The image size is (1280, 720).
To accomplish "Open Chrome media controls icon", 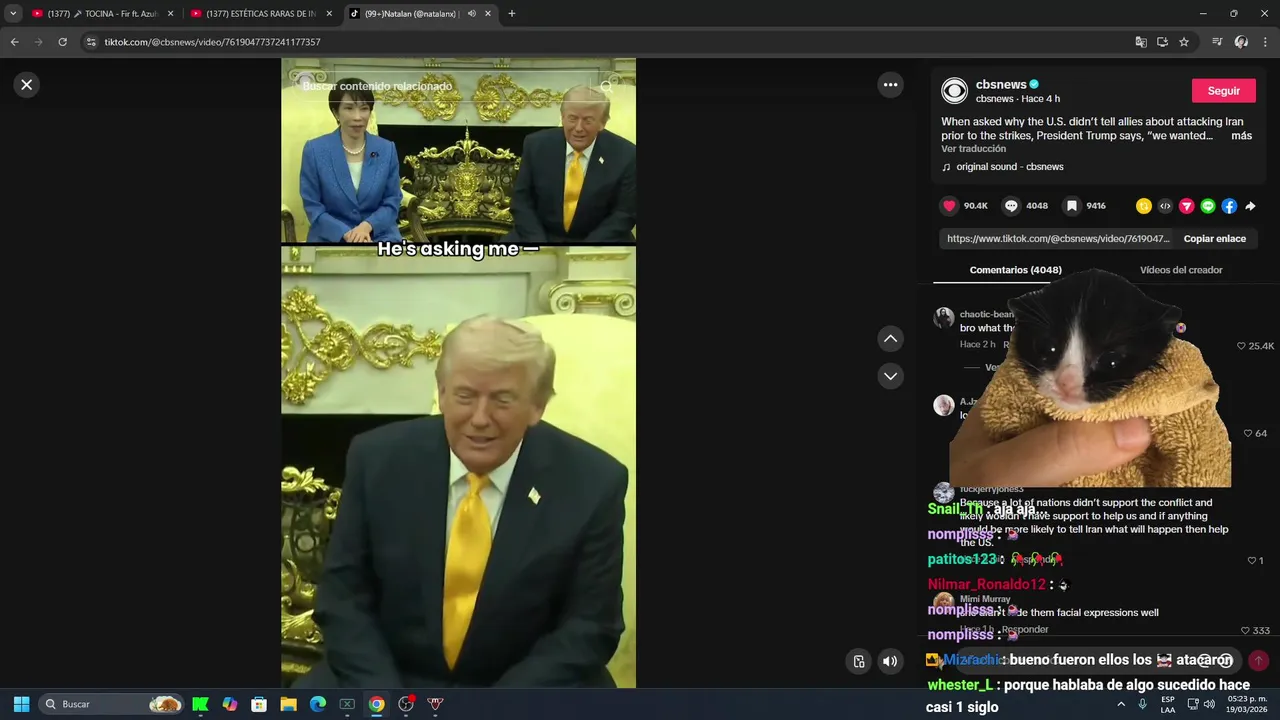I will 1217,42.
